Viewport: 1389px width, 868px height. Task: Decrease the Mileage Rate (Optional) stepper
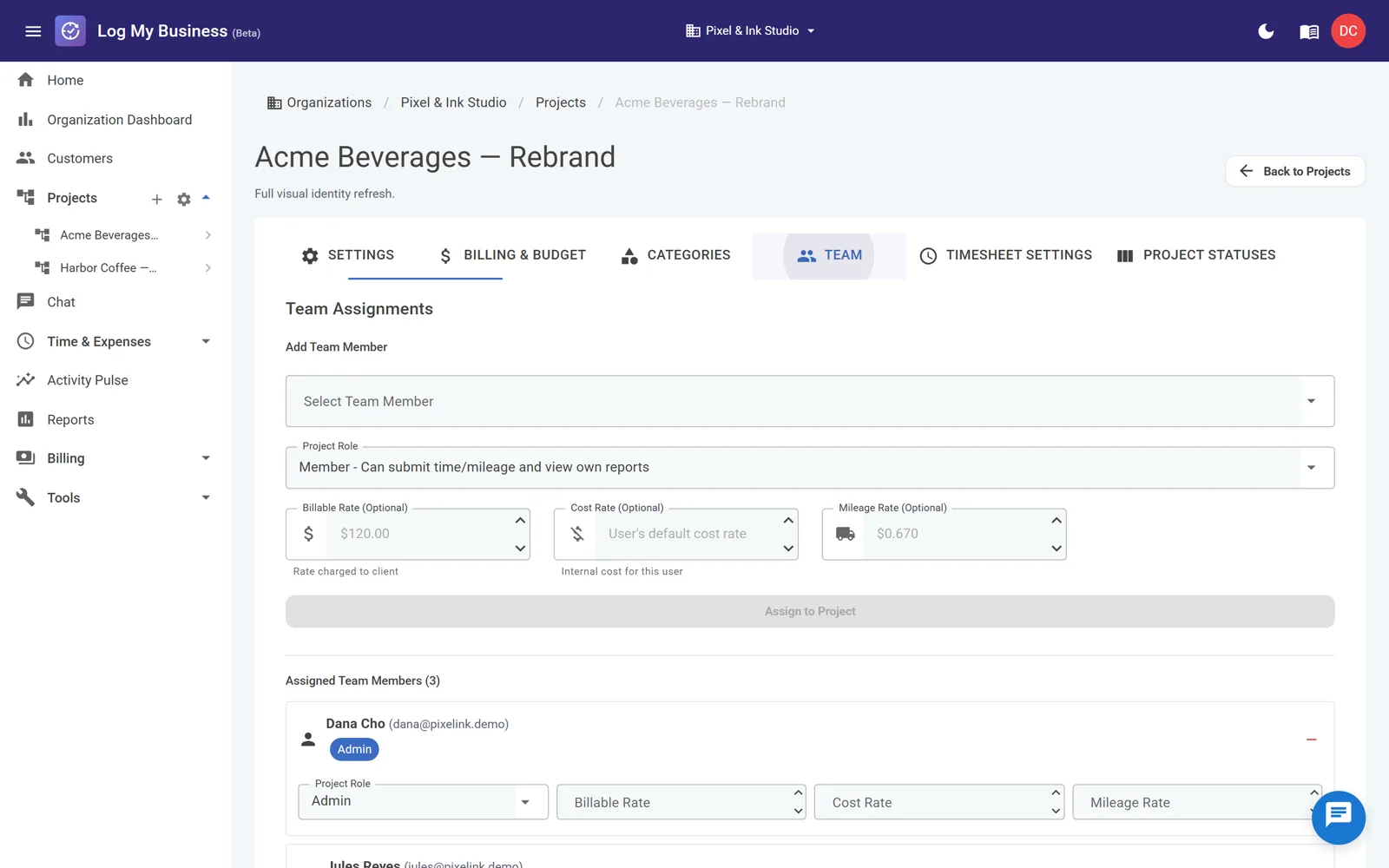tap(1057, 549)
